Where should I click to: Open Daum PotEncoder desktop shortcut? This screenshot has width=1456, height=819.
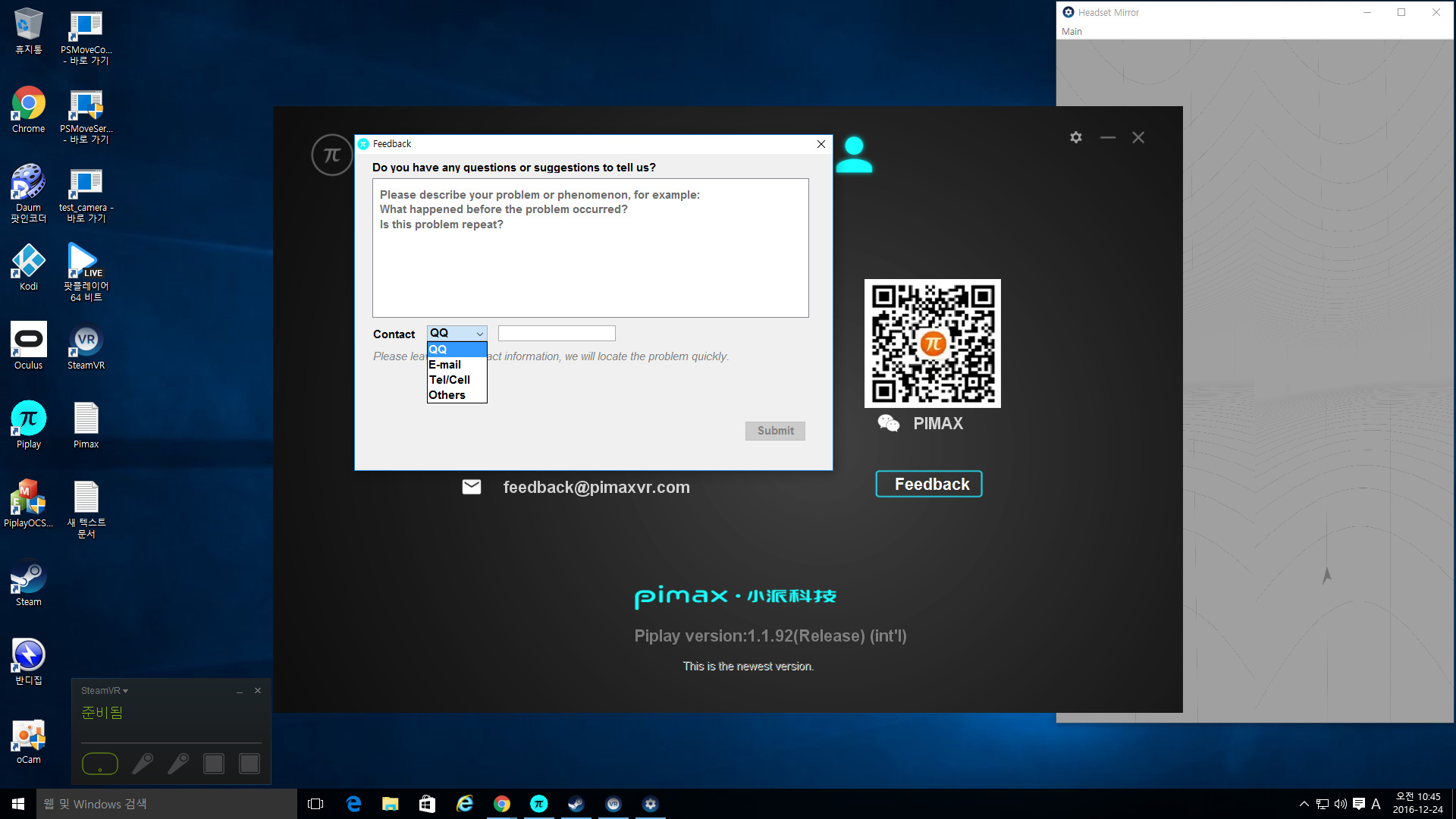(x=28, y=193)
